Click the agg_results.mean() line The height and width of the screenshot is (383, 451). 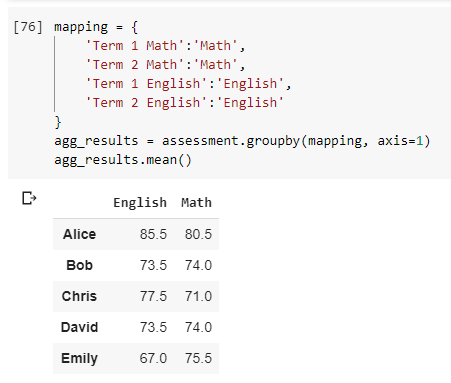(123, 160)
